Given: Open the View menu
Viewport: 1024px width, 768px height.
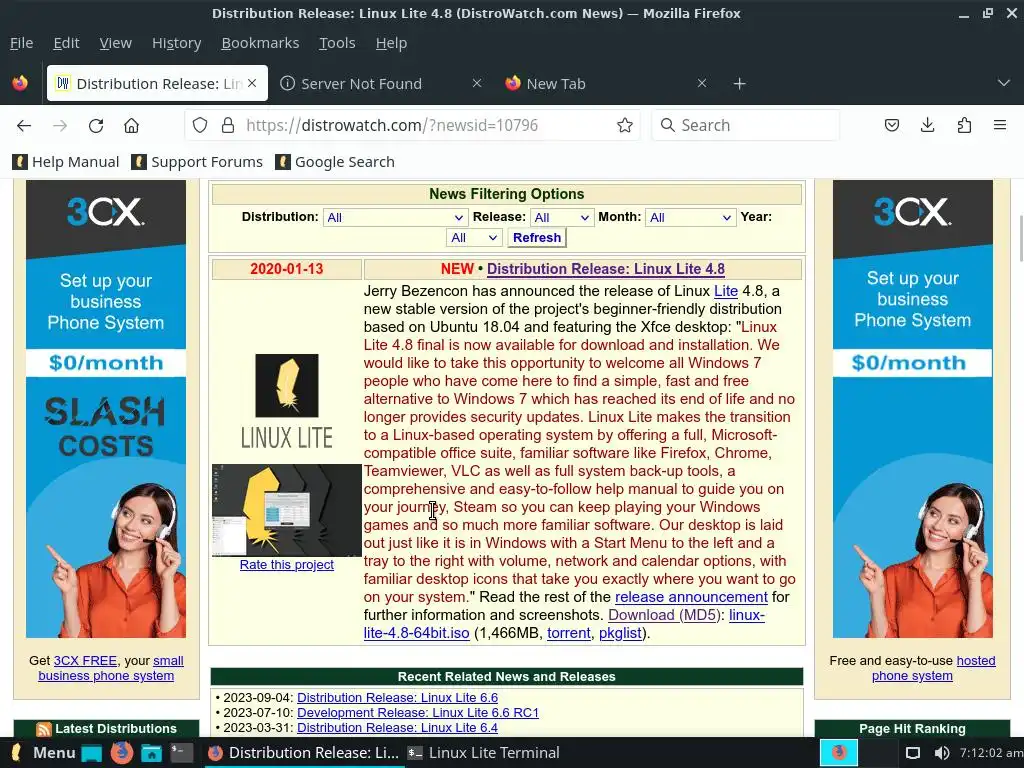Looking at the screenshot, I should point(116,43).
